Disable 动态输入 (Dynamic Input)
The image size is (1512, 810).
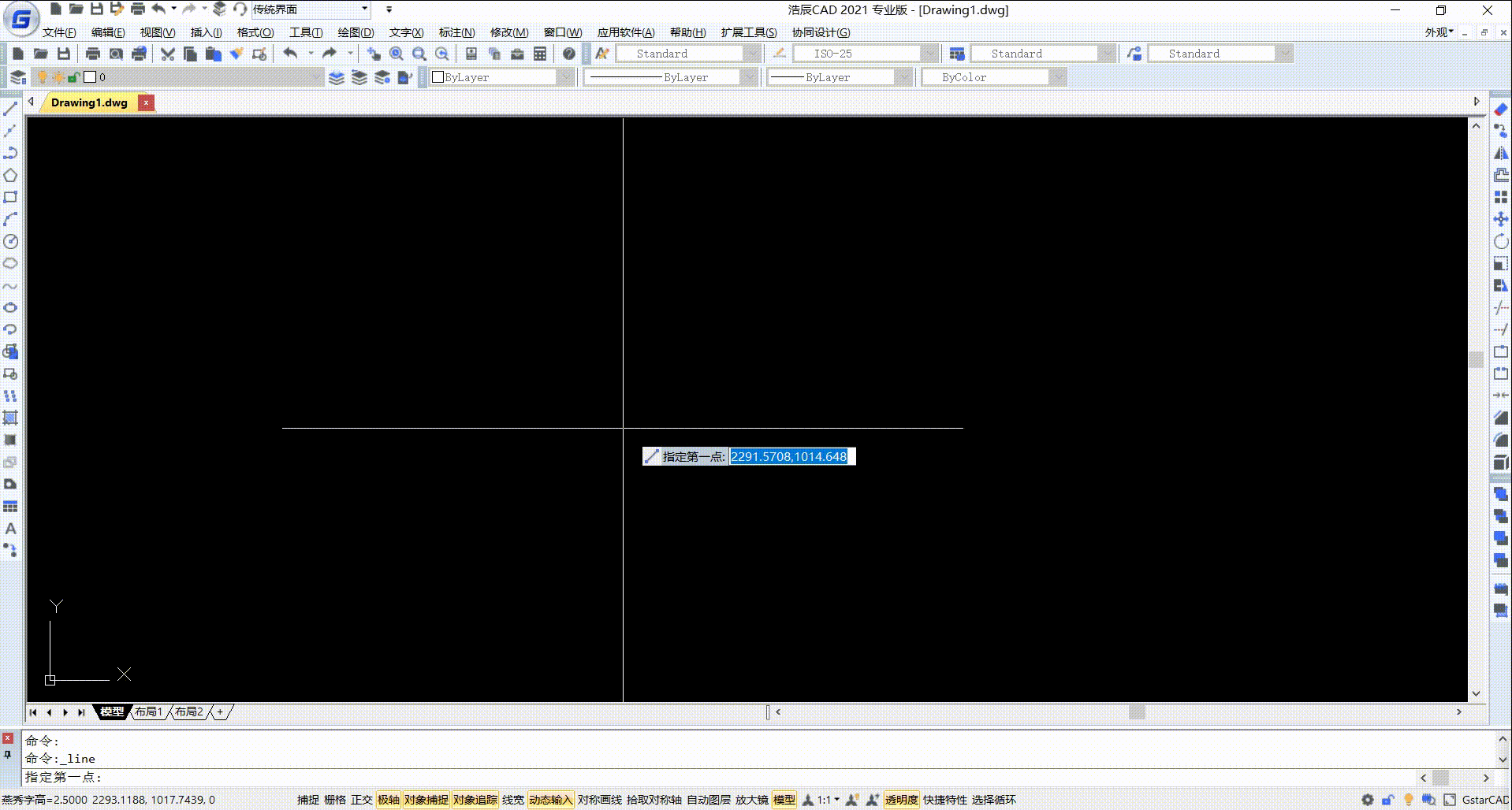pyautogui.click(x=551, y=800)
